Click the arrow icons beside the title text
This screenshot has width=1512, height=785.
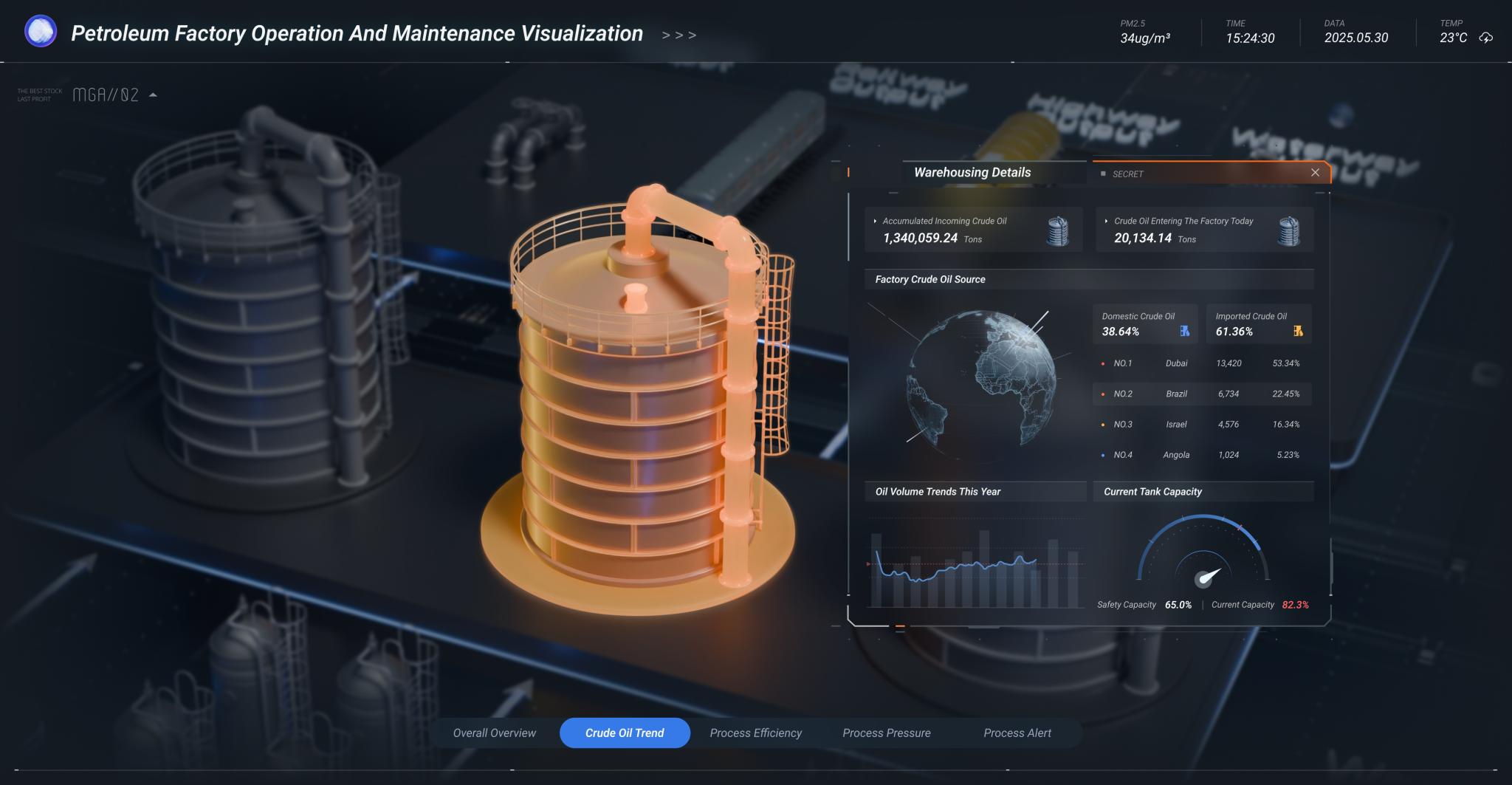tap(678, 34)
